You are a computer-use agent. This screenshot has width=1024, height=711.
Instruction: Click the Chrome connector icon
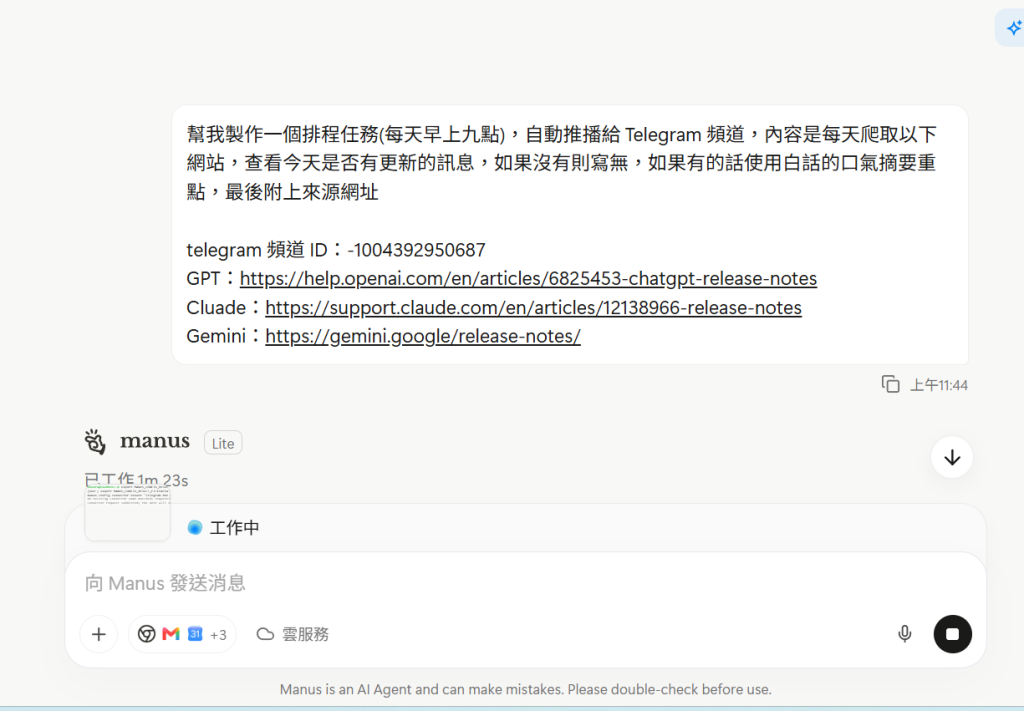coord(146,634)
